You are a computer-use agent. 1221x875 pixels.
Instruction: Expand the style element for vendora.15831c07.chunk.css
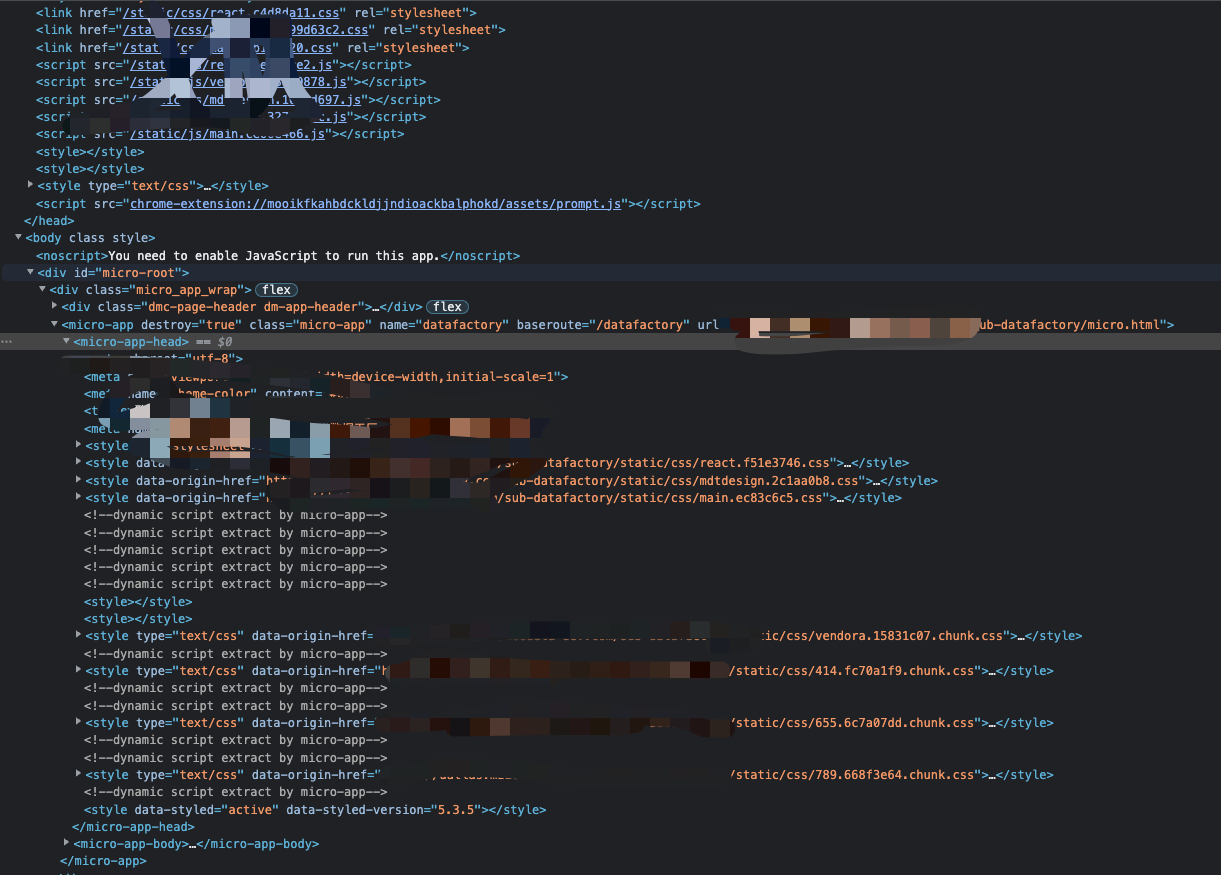coord(78,635)
